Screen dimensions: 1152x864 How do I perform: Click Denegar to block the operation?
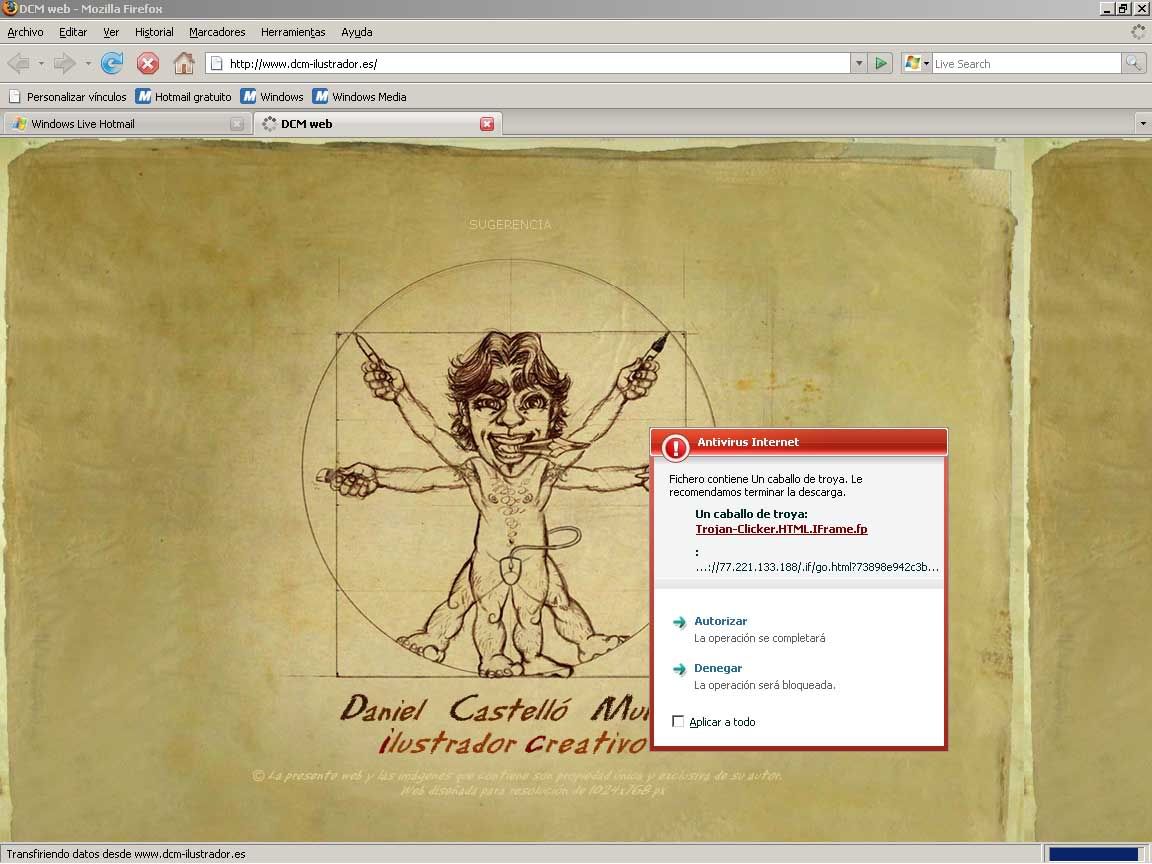click(x=718, y=668)
